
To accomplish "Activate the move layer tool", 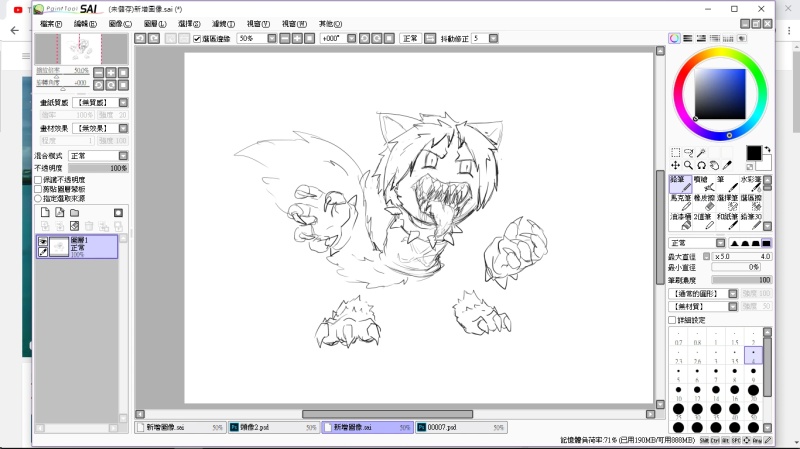I will (676, 165).
